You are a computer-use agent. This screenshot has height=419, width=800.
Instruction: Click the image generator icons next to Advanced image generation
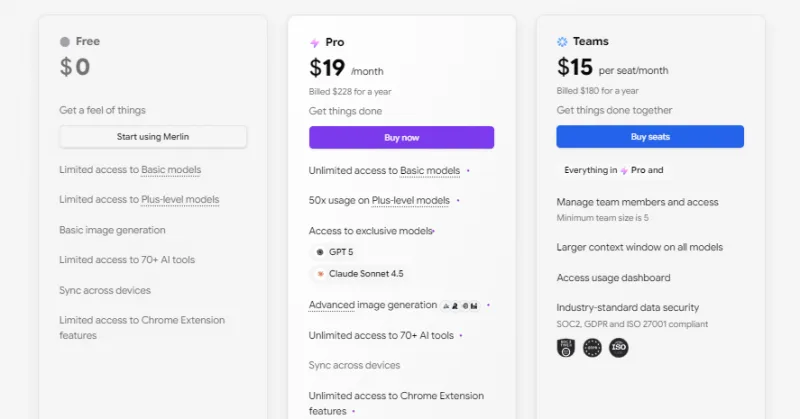461,305
